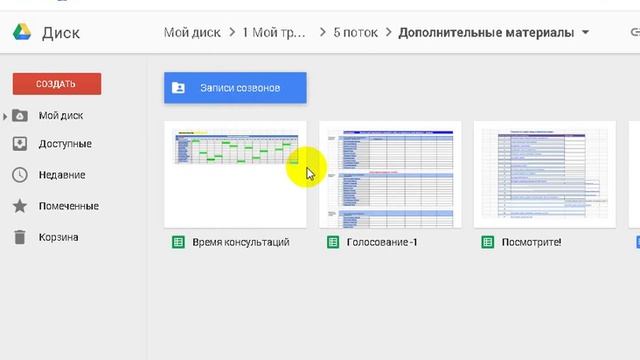Click Мой диск folder icon in sidebar
The image size is (640, 360).
point(20,116)
